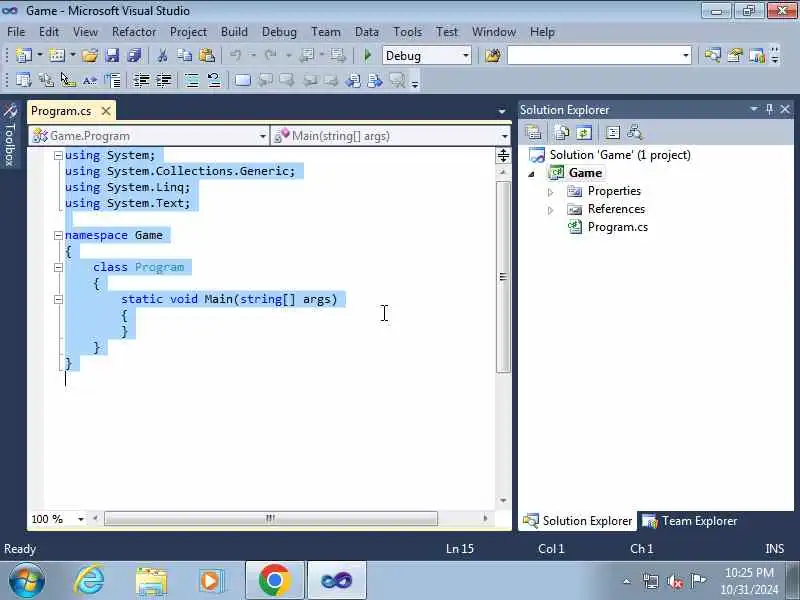The height and width of the screenshot is (600, 800).
Task: Click the Redo arrow icon
Action: pos(270,55)
